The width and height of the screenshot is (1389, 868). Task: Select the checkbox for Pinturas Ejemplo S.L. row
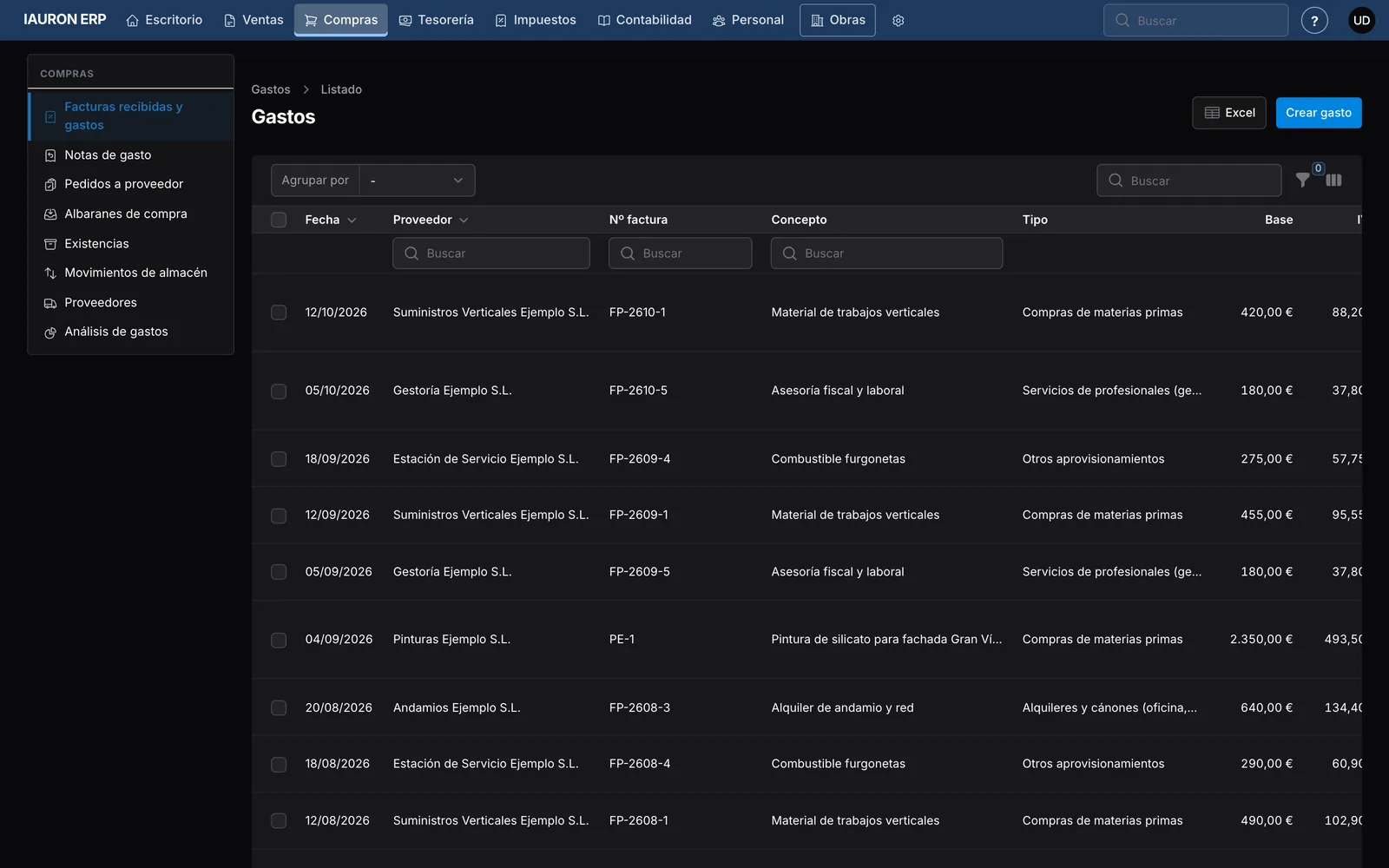click(279, 641)
